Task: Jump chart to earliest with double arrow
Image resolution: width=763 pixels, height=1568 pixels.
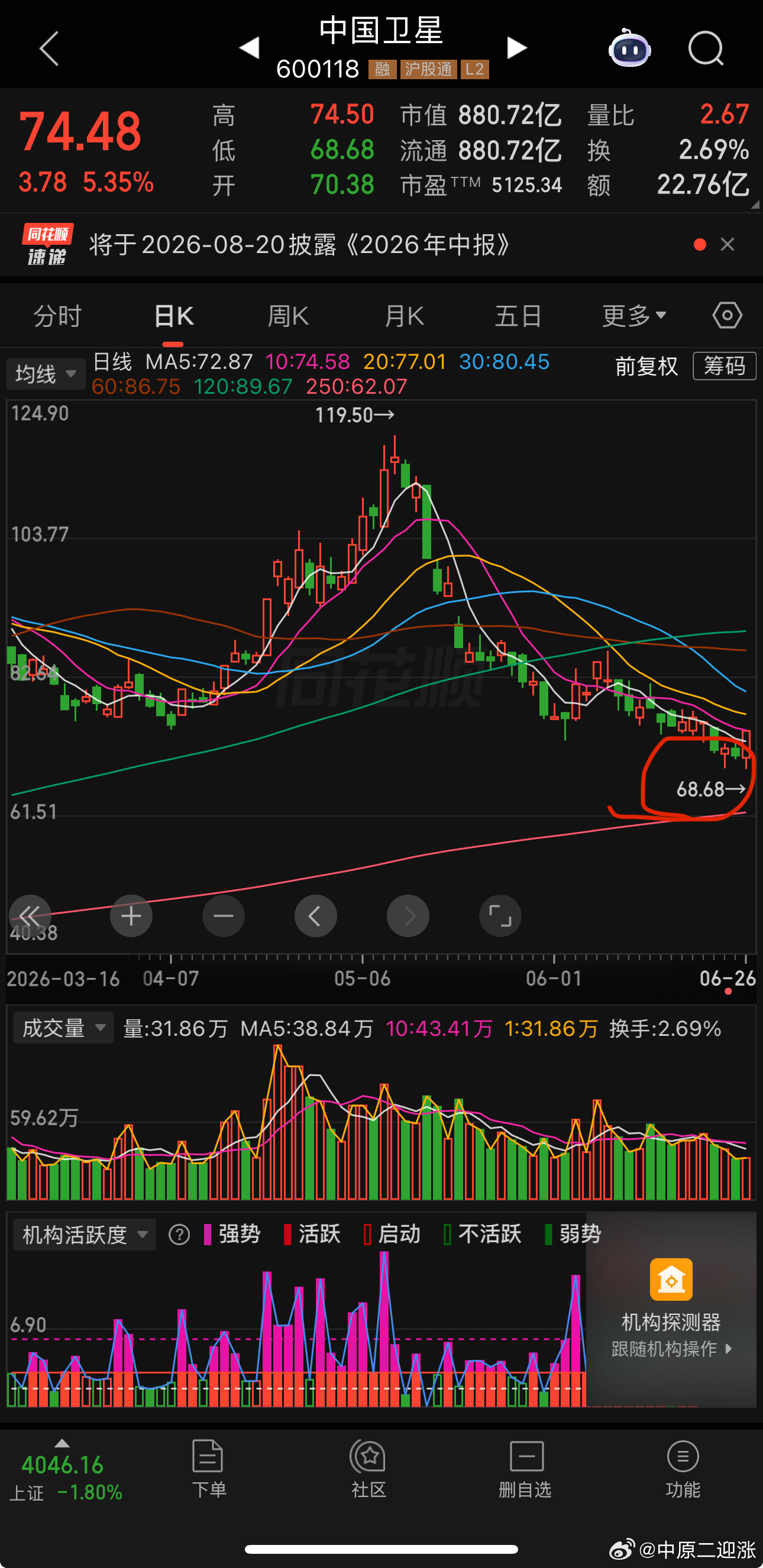Action: 30,915
